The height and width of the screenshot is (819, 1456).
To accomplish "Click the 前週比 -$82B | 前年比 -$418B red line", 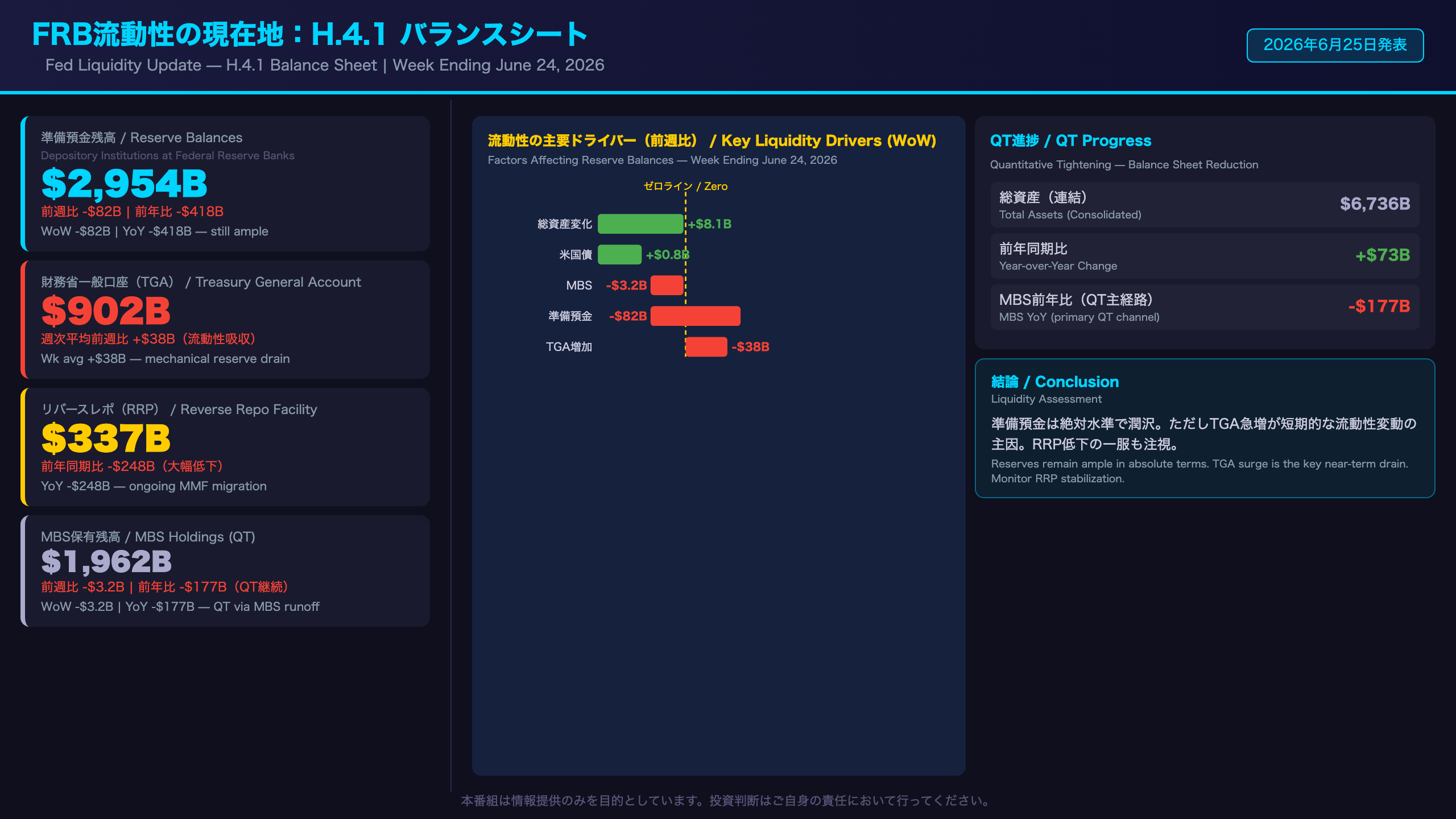I will pos(132,212).
